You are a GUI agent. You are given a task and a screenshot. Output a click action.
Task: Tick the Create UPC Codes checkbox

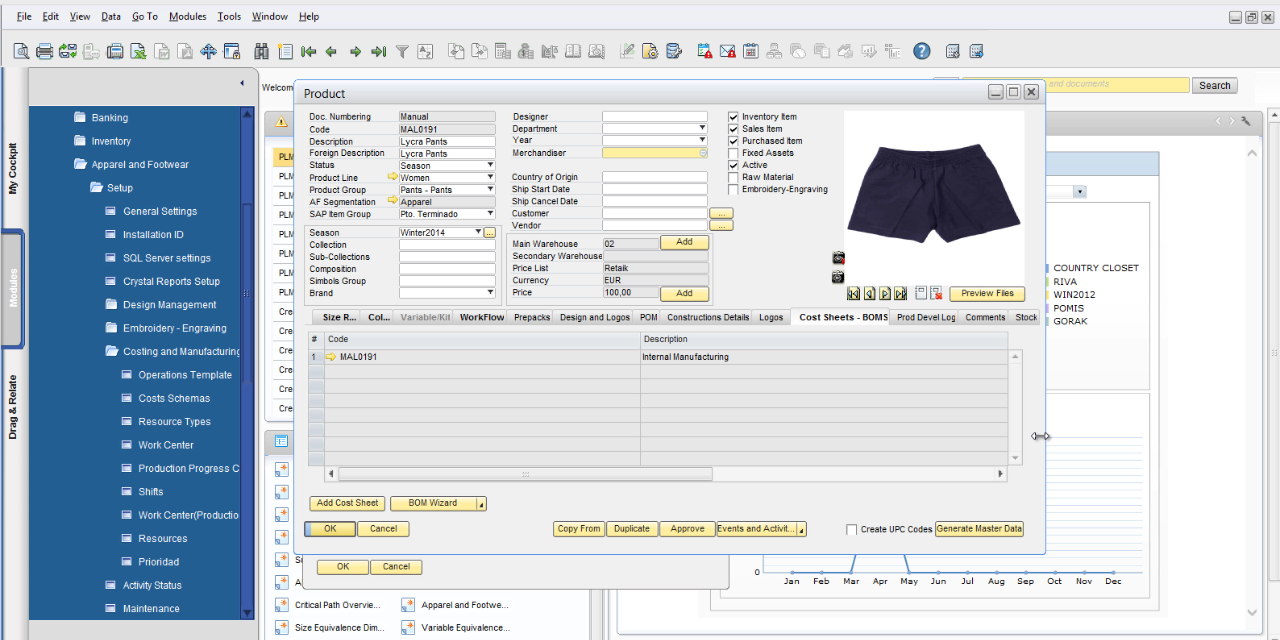click(x=852, y=530)
